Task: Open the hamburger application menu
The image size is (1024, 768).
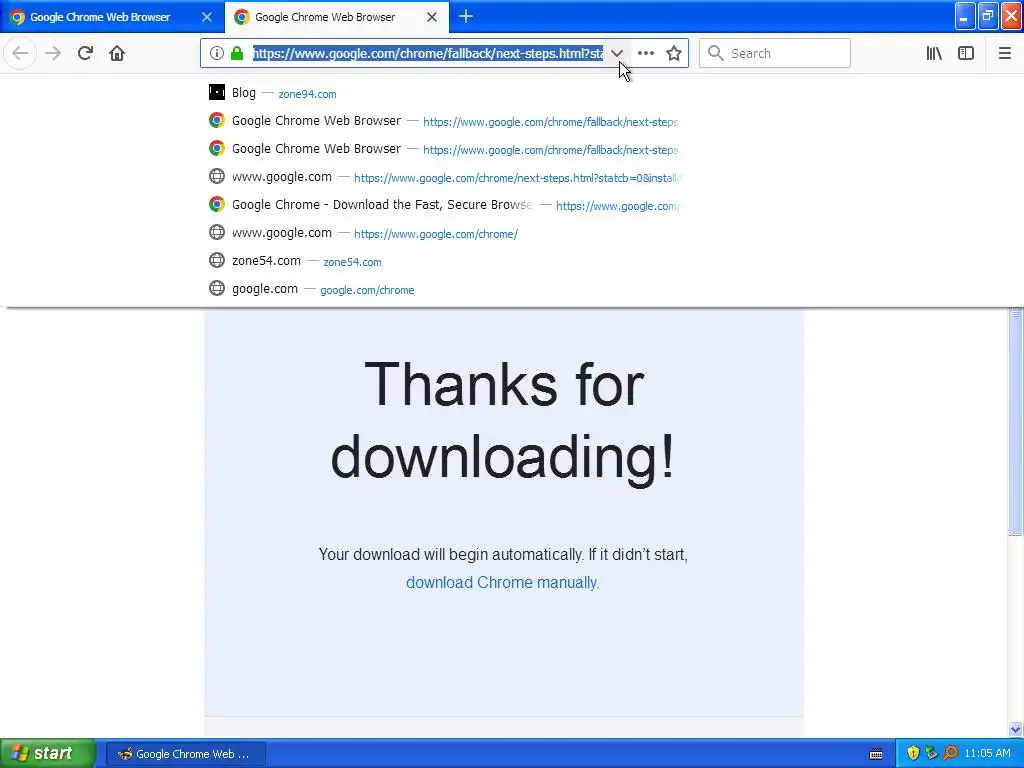Action: [x=1005, y=53]
